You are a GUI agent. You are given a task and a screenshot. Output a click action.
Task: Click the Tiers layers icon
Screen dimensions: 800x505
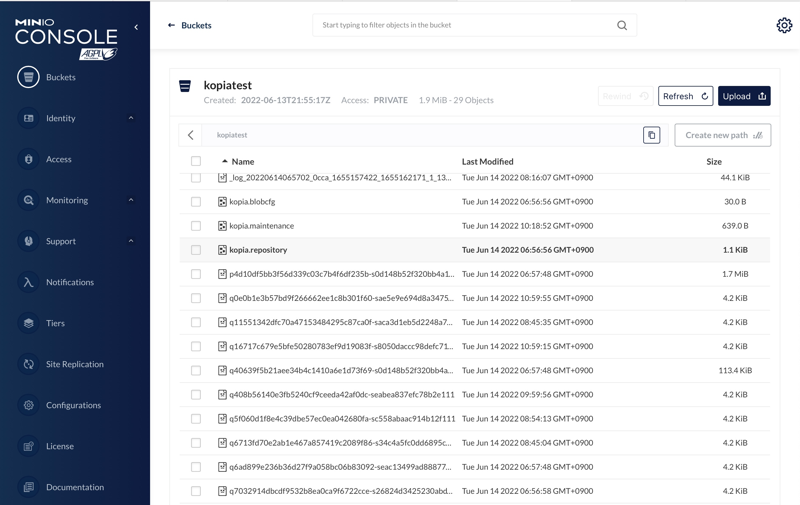(x=28, y=323)
